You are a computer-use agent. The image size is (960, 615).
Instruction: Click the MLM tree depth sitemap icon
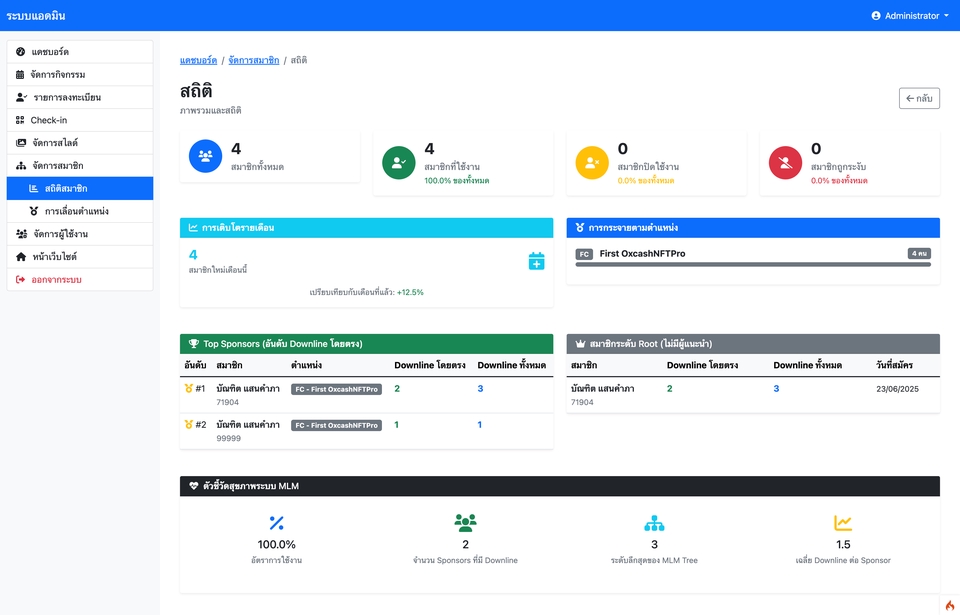click(654, 523)
